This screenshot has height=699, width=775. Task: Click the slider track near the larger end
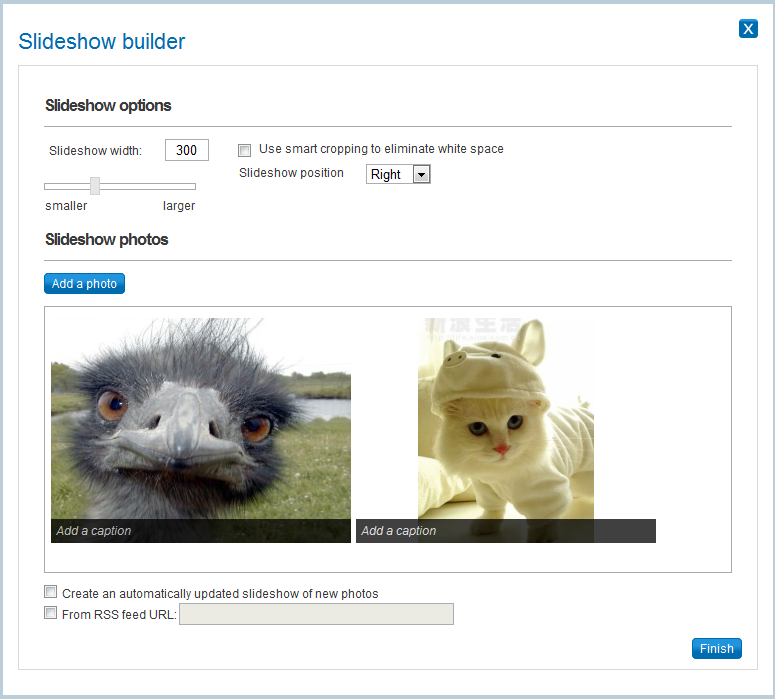click(x=180, y=186)
